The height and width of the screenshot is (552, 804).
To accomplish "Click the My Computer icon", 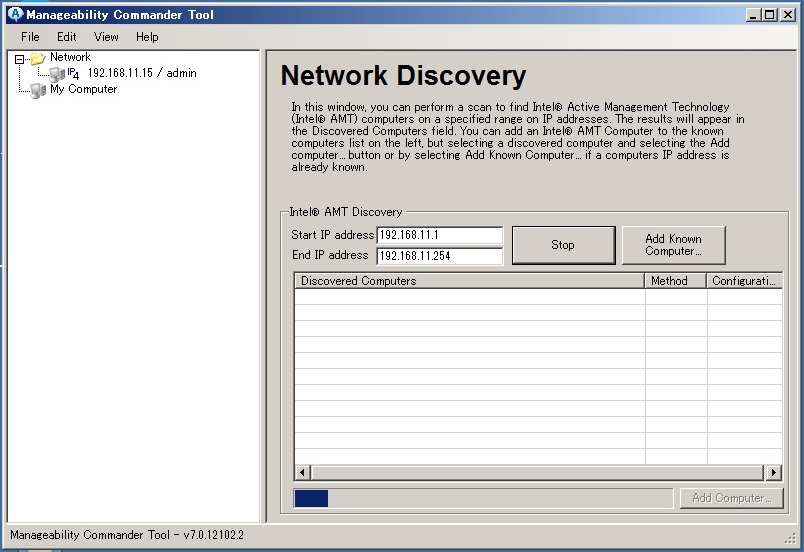I will point(38,91).
